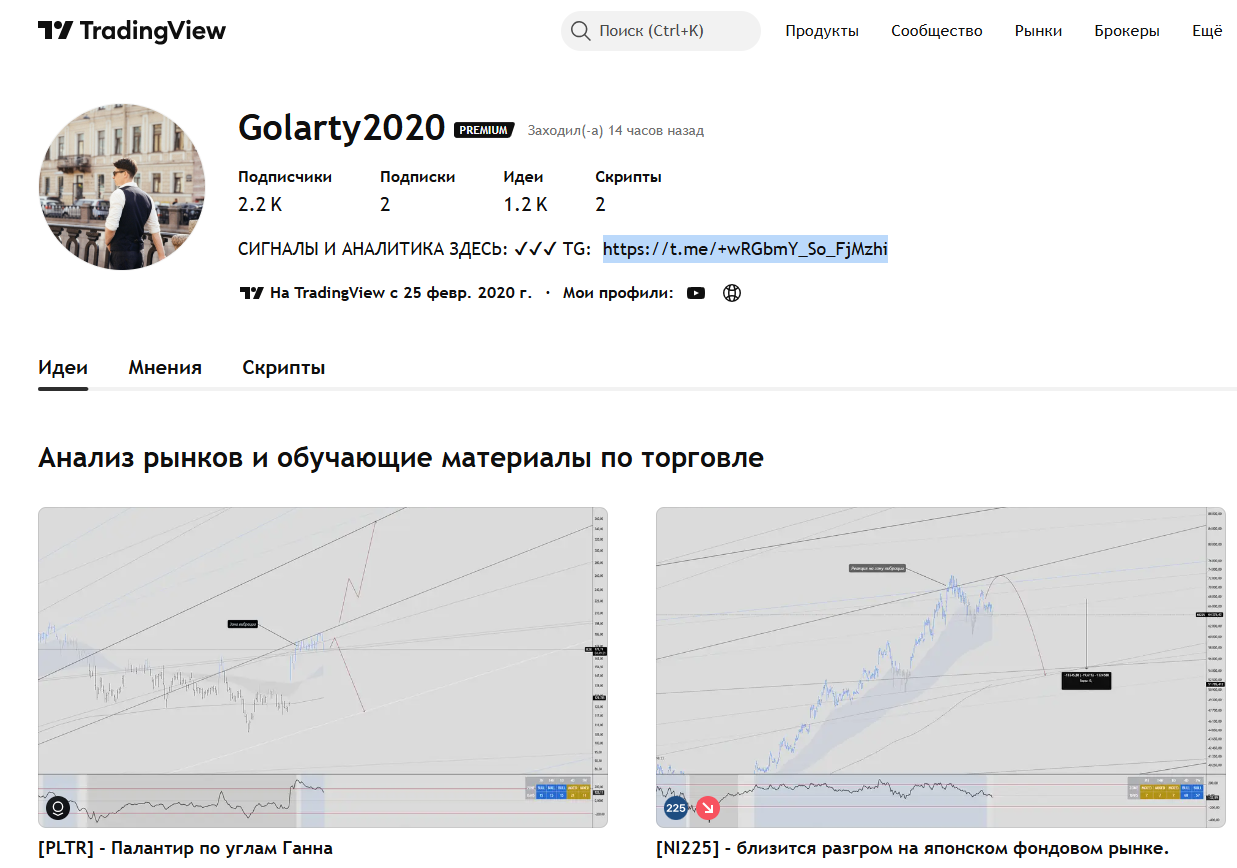Open the Продукты menu

[x=822, y=31]
